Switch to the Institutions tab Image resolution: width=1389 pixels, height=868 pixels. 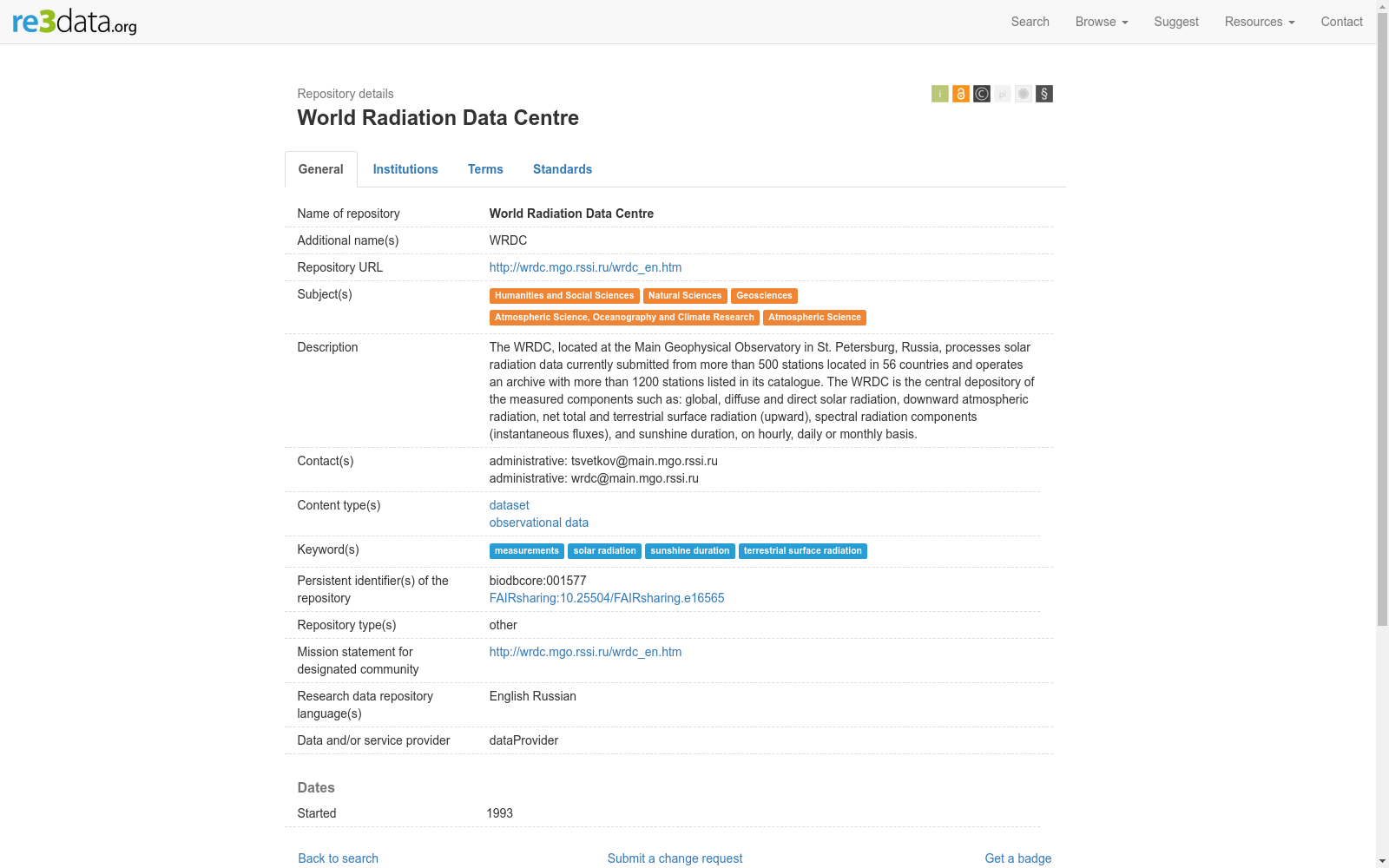click(x=405, y=169)
